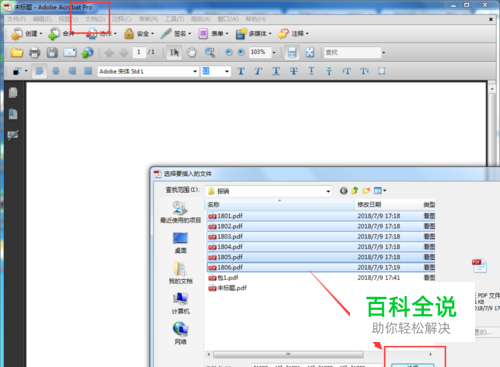The image size is (500, 367).
Task: Activate the Hand tool
Action: tap(192, 53)
